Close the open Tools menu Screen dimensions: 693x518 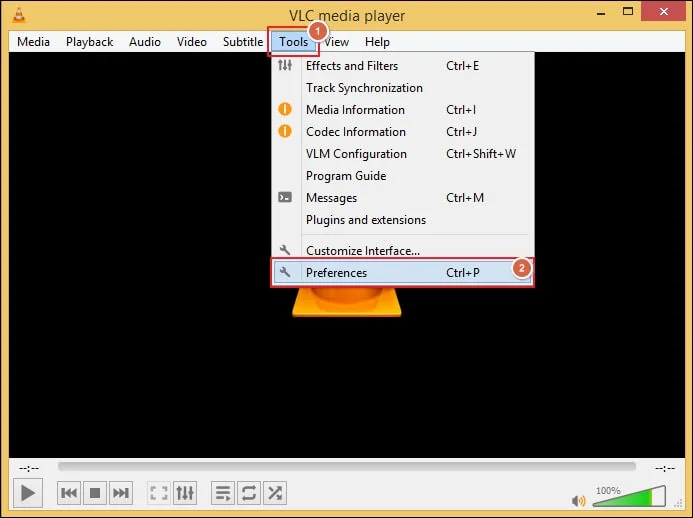click(293, 42)
